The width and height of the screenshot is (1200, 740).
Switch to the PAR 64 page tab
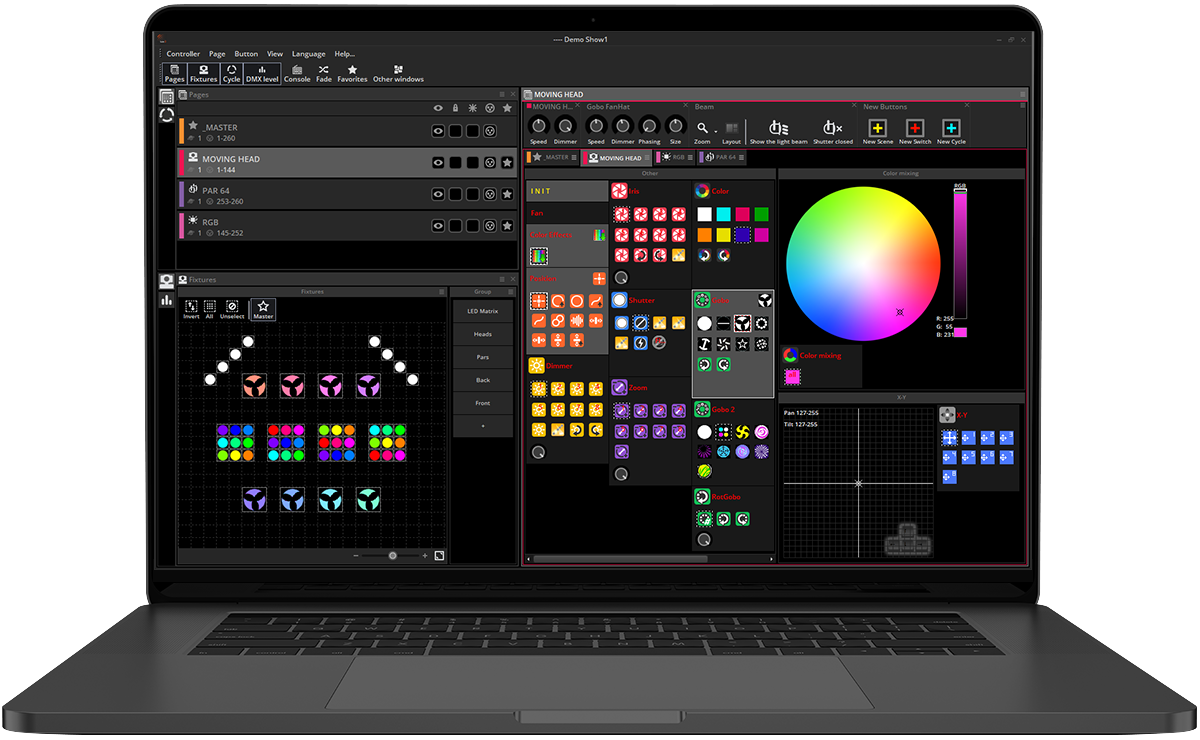pos(725,157)
